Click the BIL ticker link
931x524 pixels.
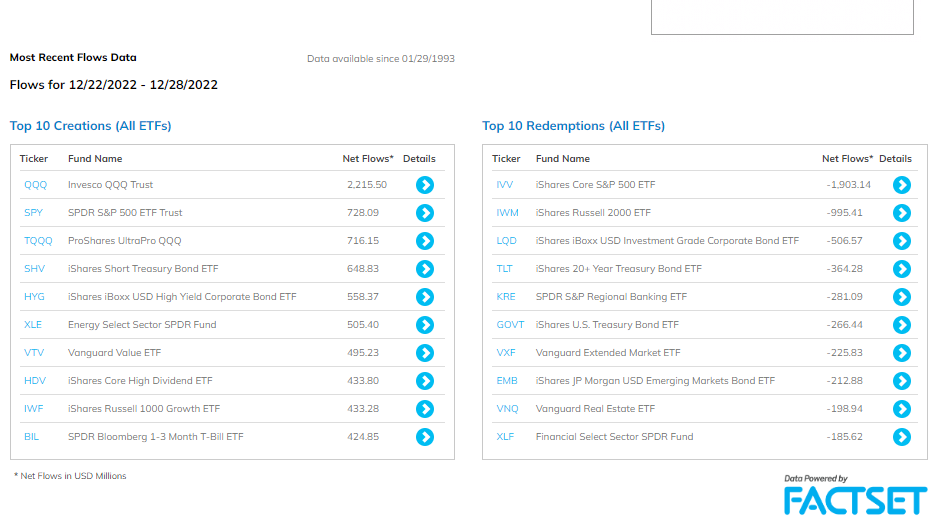point(31,437)
